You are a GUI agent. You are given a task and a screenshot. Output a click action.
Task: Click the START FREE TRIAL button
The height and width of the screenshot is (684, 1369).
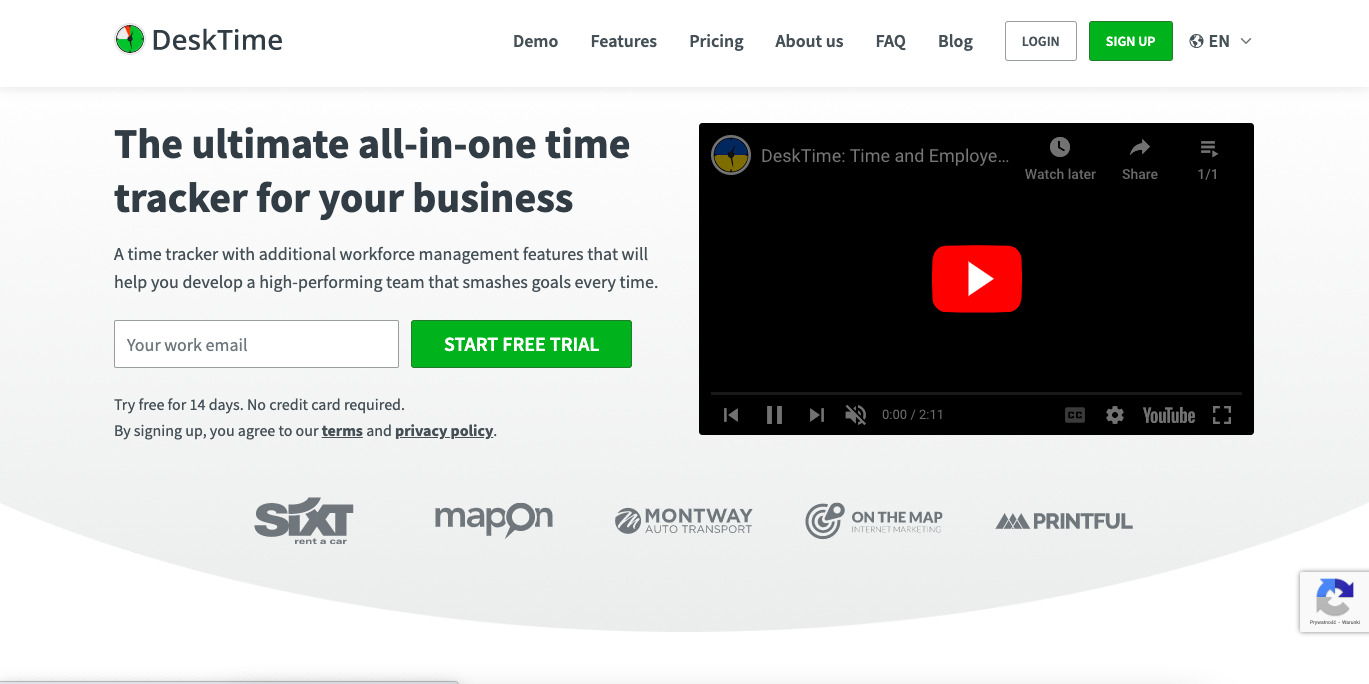point(521,344)
